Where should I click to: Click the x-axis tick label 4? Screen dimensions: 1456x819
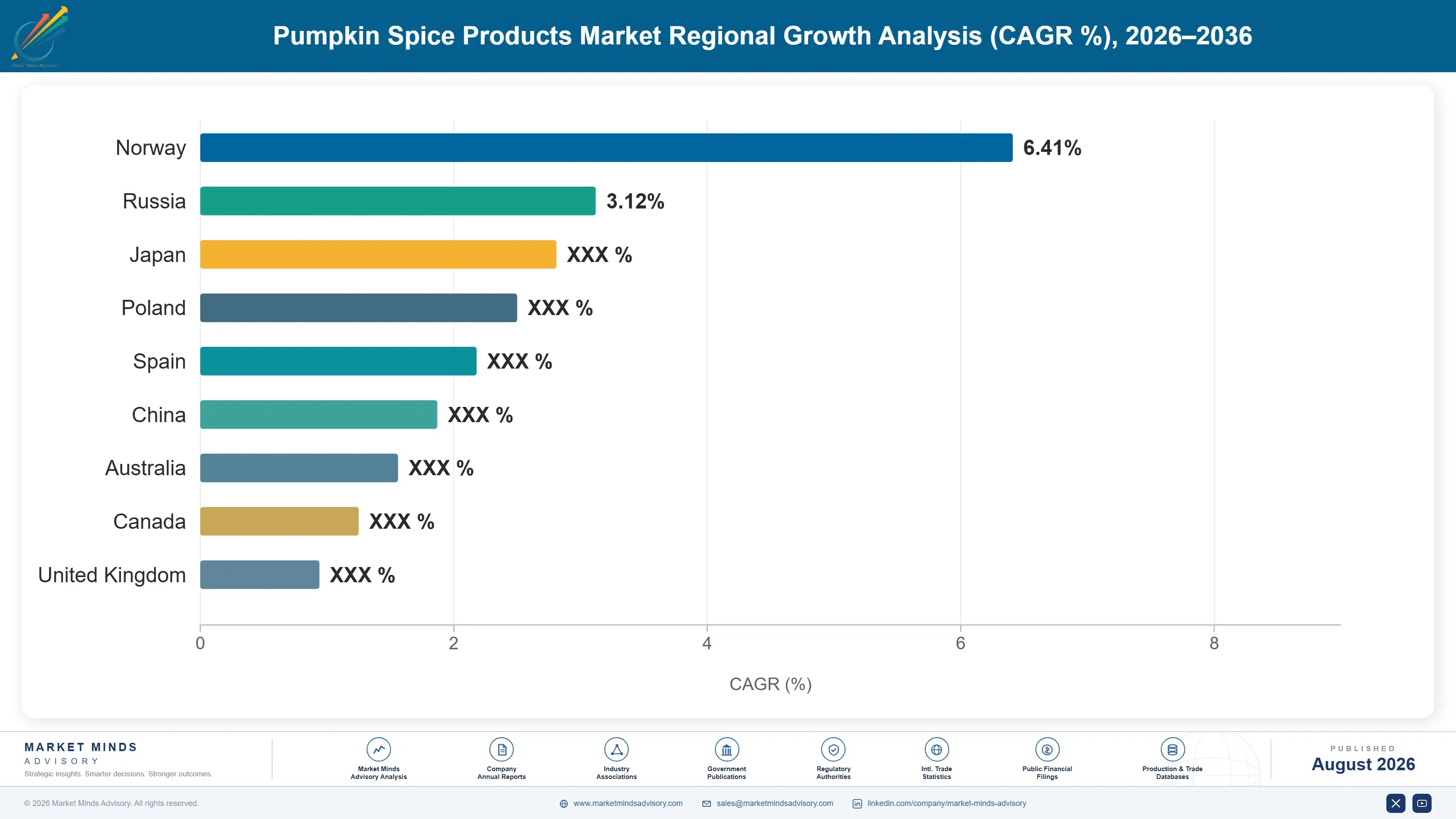[x=707, y=643]
